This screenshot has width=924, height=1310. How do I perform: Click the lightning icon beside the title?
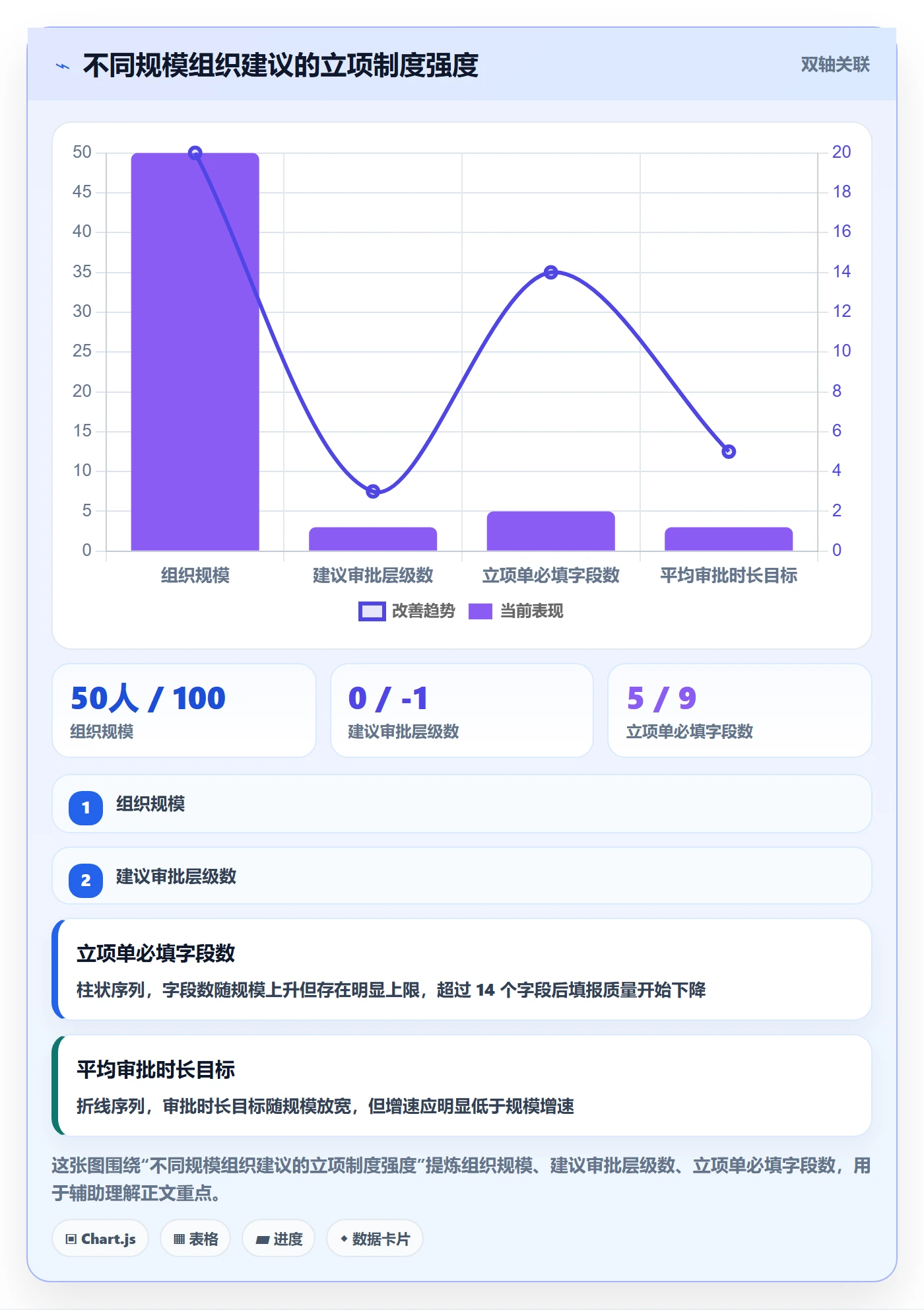(63, 66)
